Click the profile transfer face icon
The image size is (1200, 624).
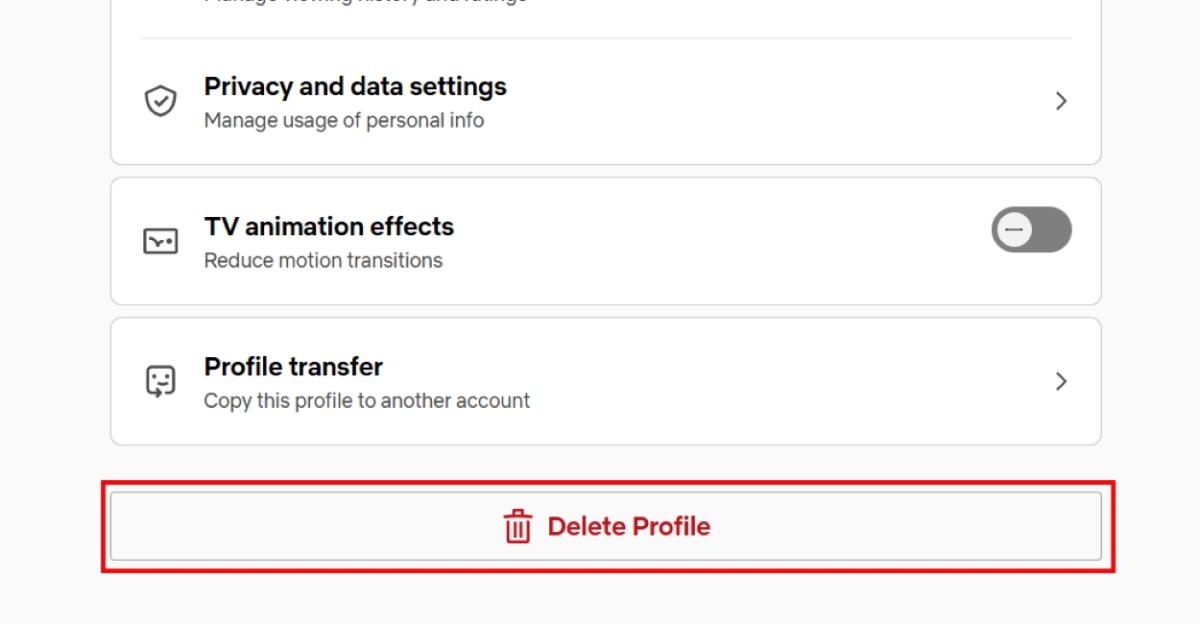[x=160, y=381]
